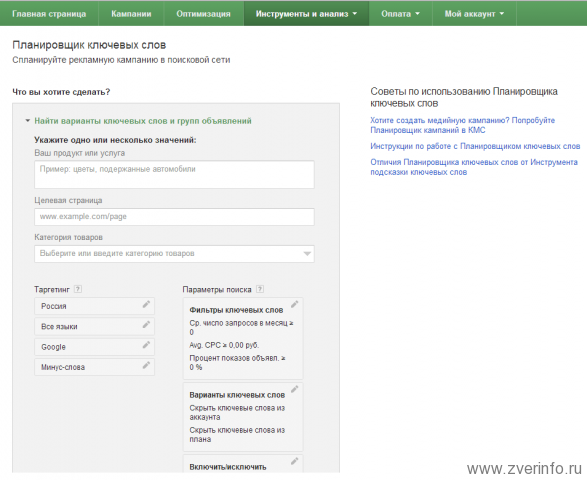This screenshot has width=587, height=480.
Task: Select the Google network targeting box
Action: pos(94,347)
